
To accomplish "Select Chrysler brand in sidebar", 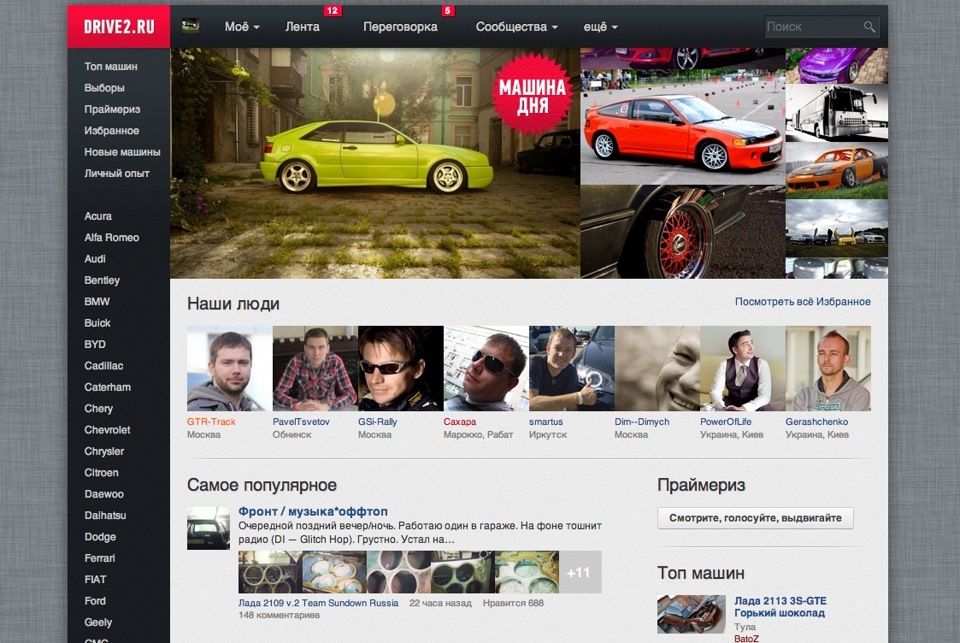I will (104, 451).
